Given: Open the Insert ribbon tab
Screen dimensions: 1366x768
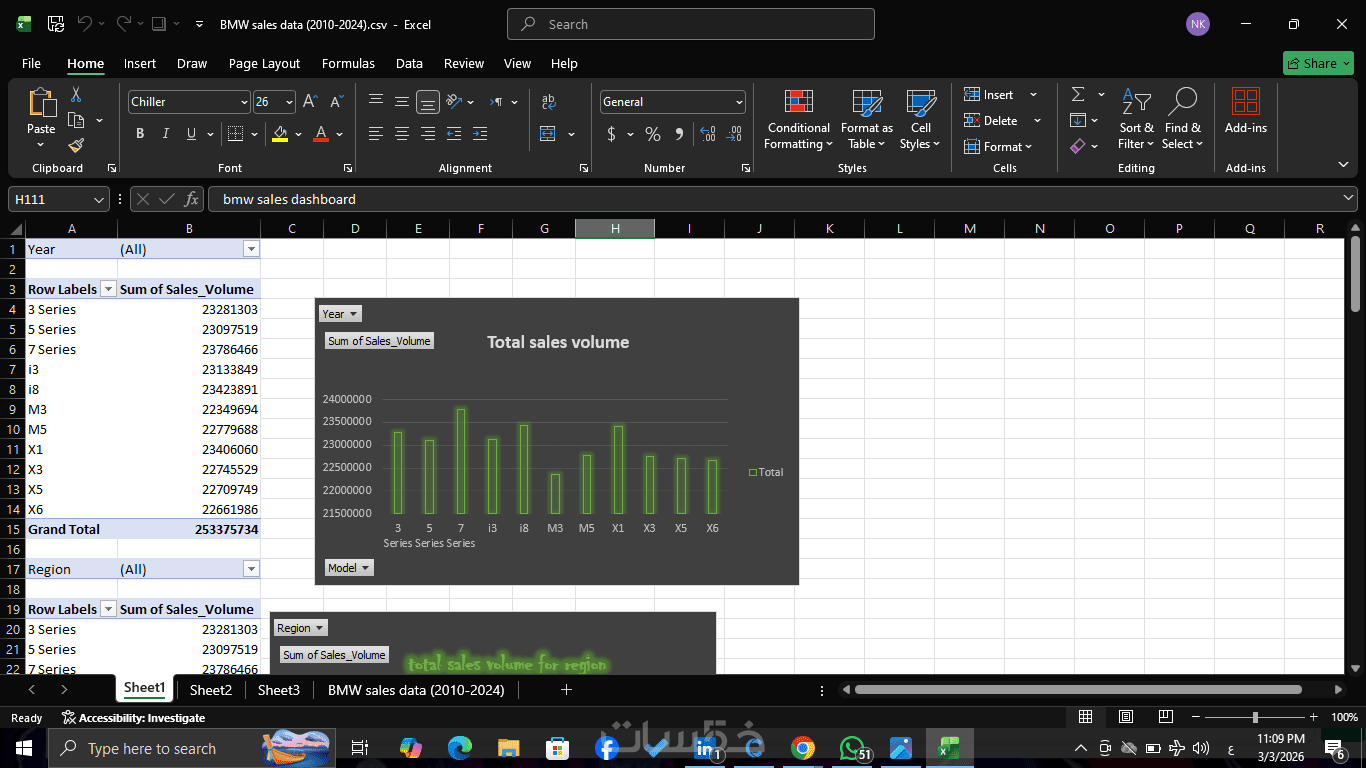Looking at the screenshot, I should 140,63.
